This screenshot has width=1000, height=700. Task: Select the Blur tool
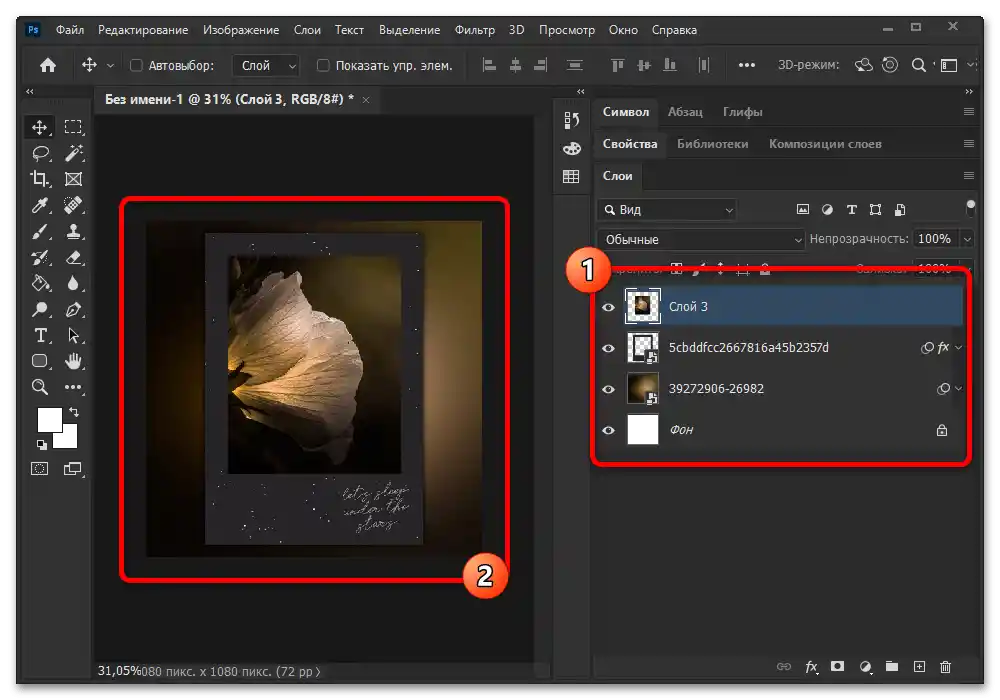(x=73, y=283)
